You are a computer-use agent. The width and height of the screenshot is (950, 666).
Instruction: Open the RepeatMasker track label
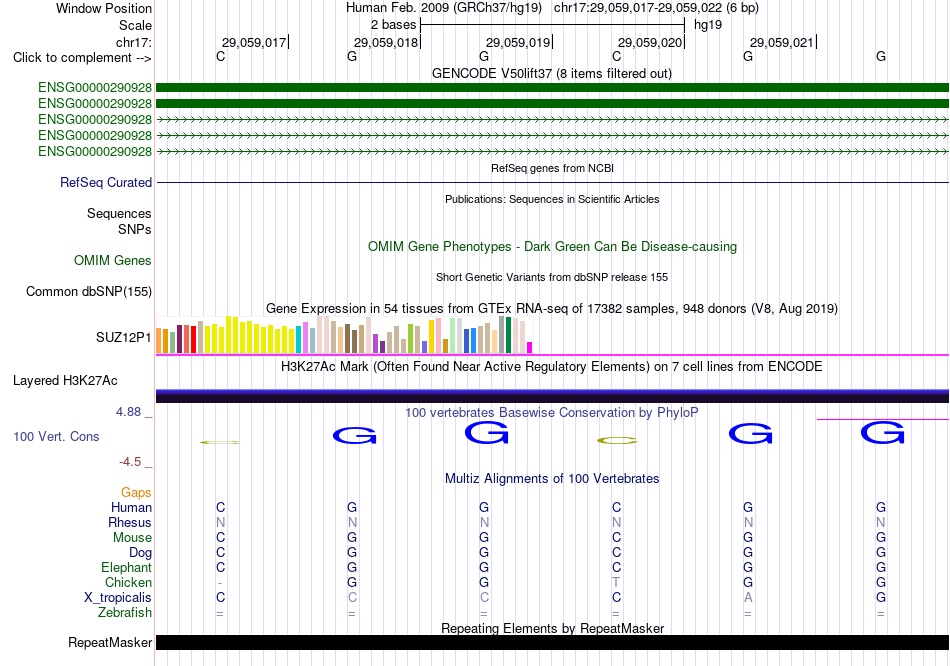click(110, 642)
